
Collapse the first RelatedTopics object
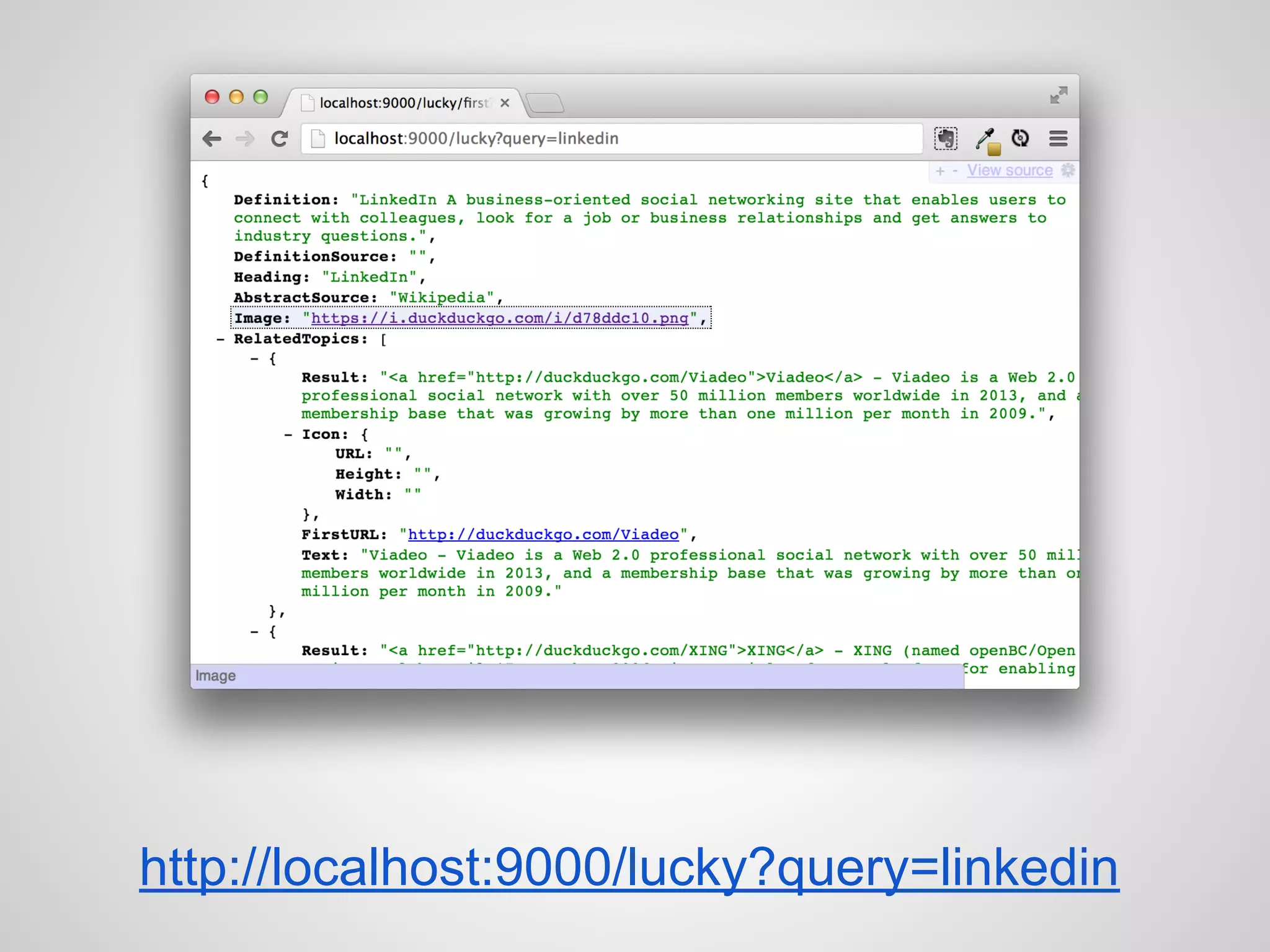[254, 359]
